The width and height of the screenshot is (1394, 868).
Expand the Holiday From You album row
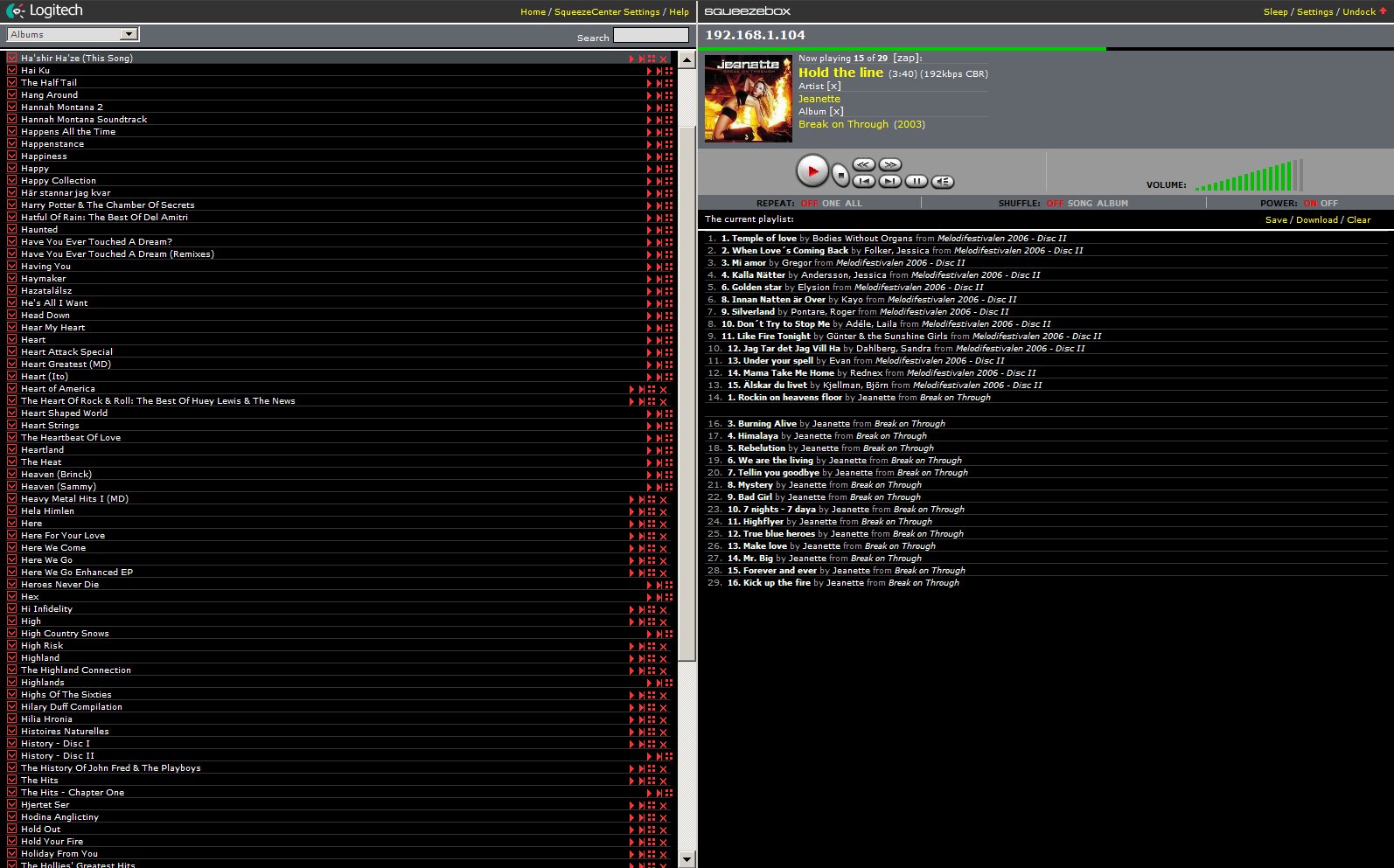click(12, 854)
